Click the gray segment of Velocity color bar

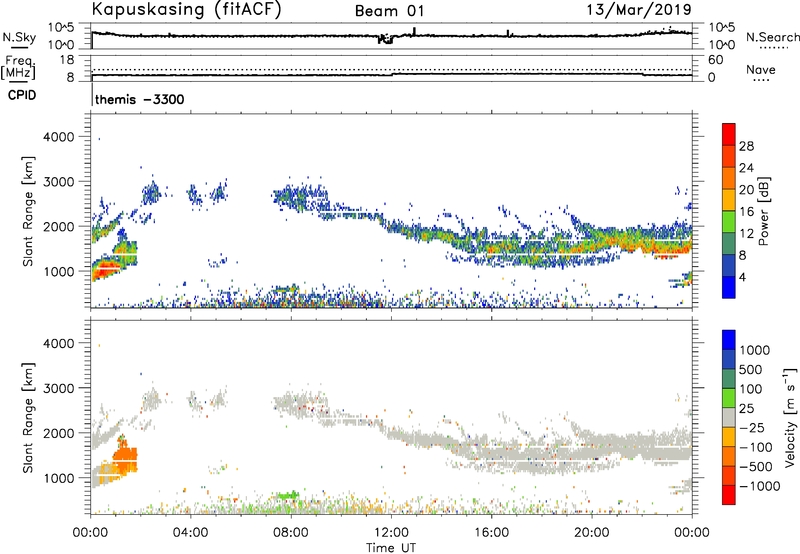pyautogui.click(x=729, y=418)
